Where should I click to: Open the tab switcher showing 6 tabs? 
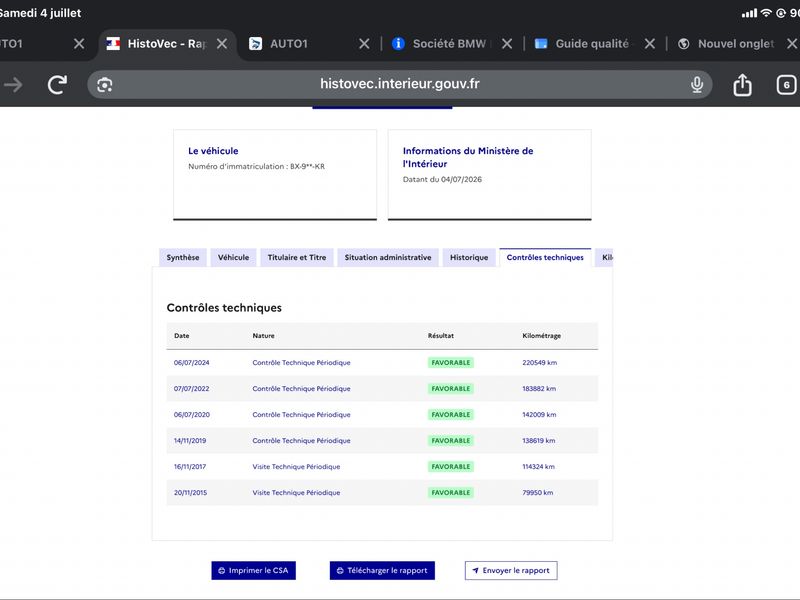click(x=786, y=85)
